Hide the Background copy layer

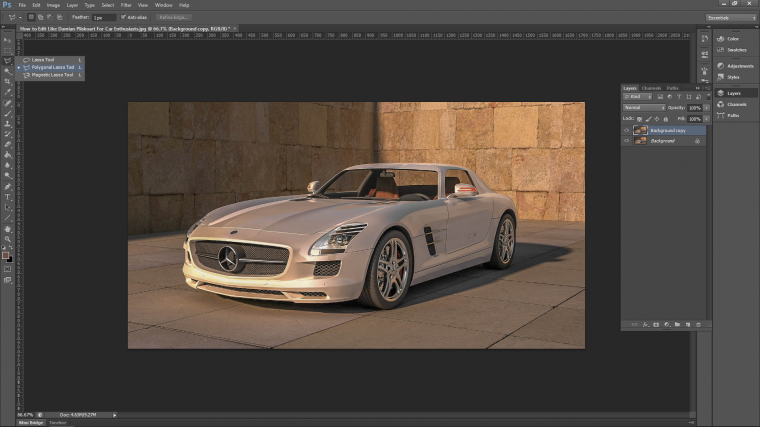[x=626, y=130]
